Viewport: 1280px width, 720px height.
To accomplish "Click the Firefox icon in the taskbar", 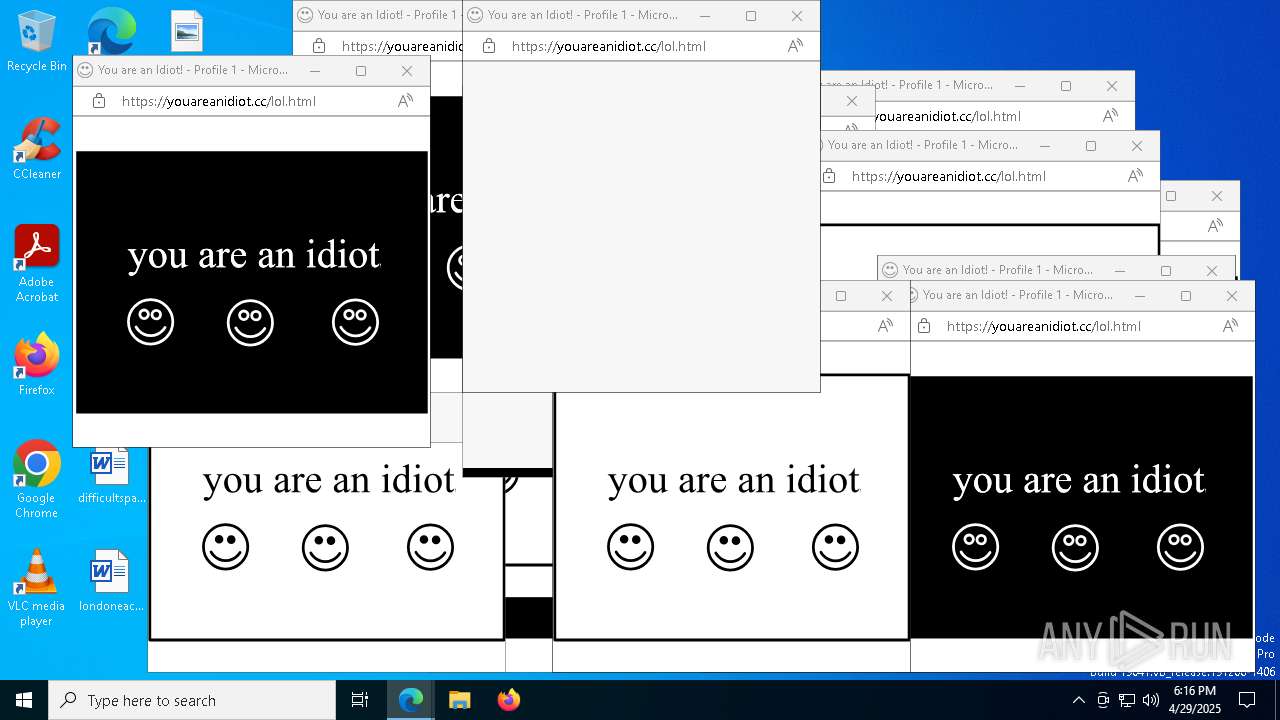I will tap(508, 700).
